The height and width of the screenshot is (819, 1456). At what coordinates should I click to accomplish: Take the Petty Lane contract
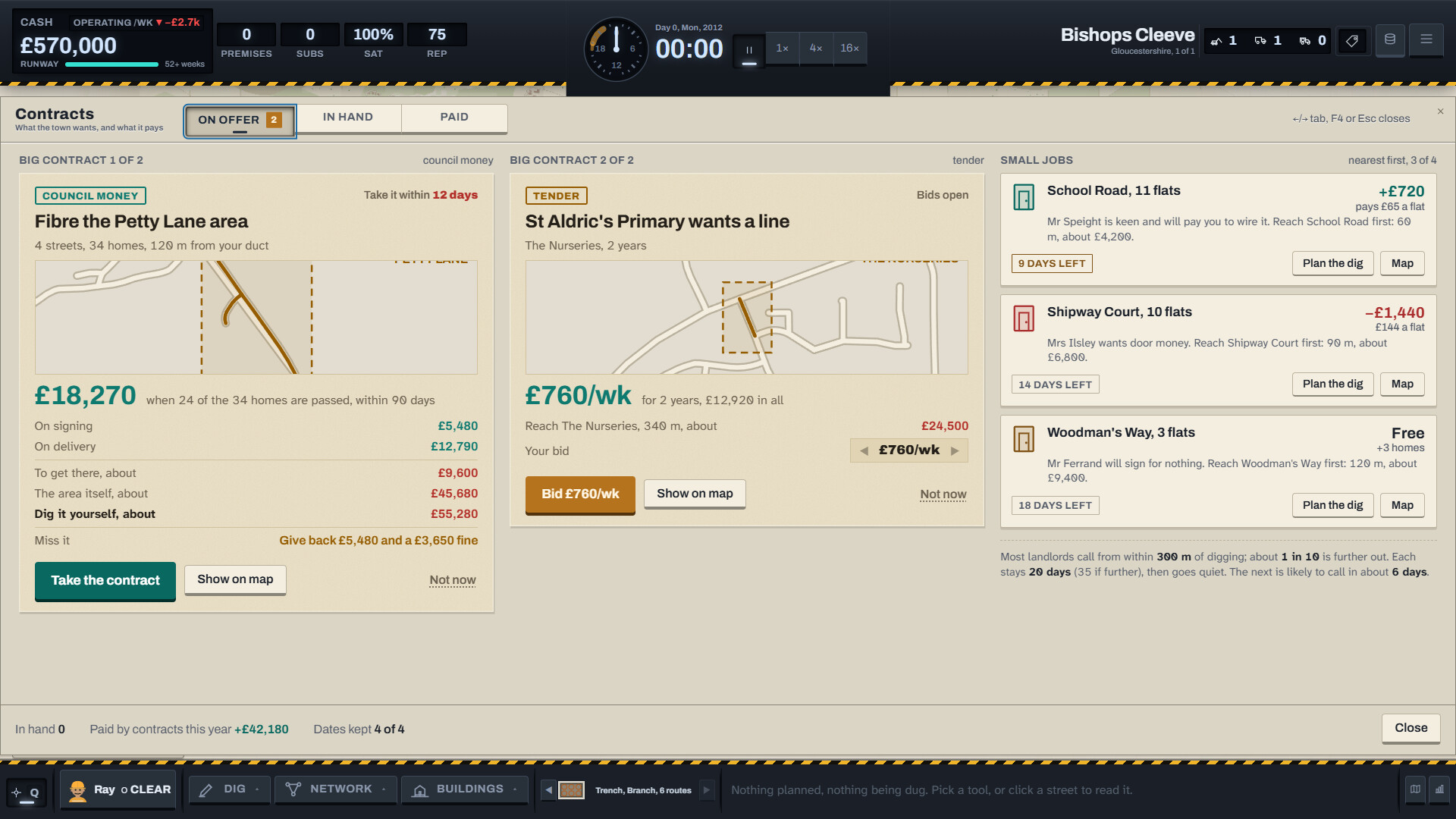[x=105, y=581]
